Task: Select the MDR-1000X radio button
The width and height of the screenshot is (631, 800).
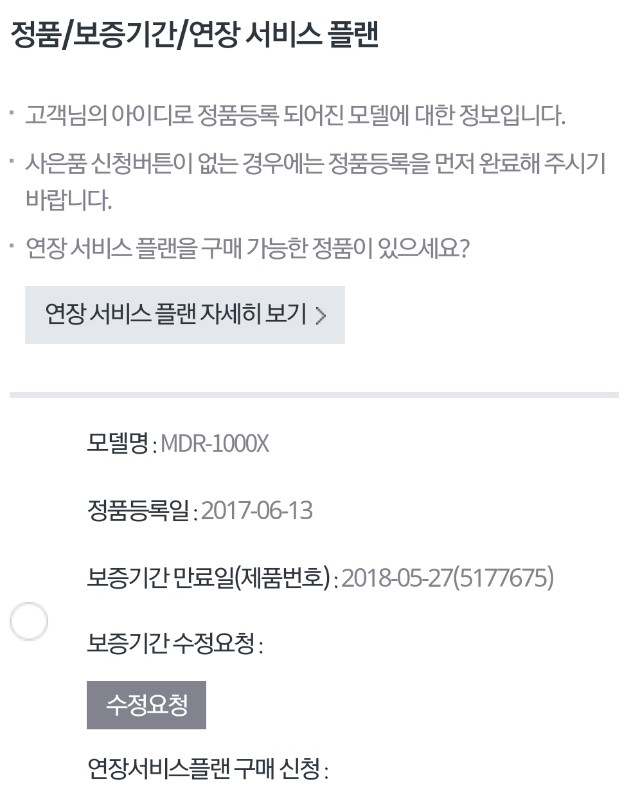Action: pos(29,621)
